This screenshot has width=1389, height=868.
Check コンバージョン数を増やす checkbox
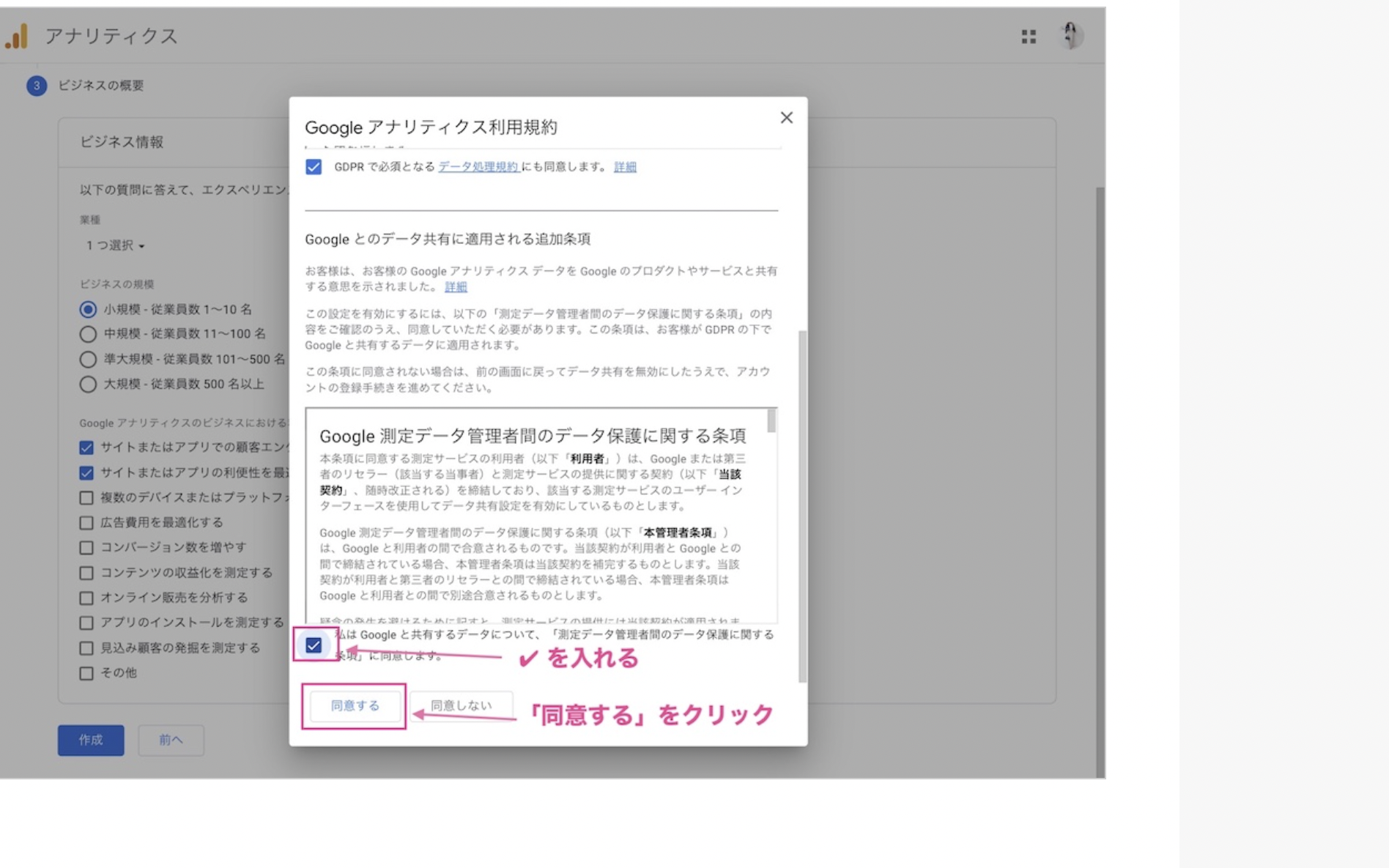(x=86, y=548)
